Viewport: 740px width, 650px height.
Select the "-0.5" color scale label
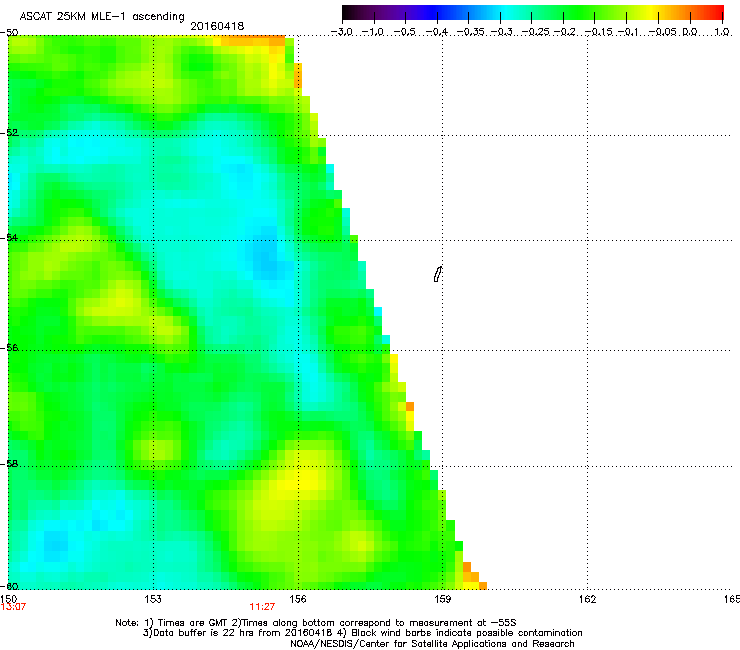[x=405, y=32]
